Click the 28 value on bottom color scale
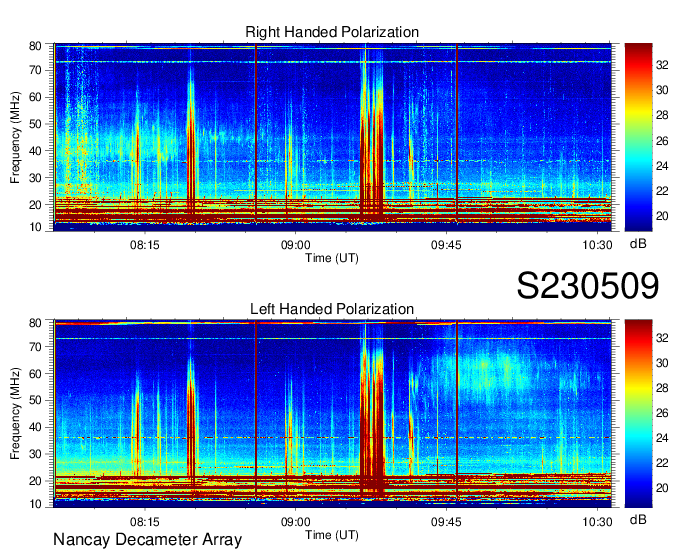Image resolution: width=680 pixels, height=552 pixels. pos(662,388)
